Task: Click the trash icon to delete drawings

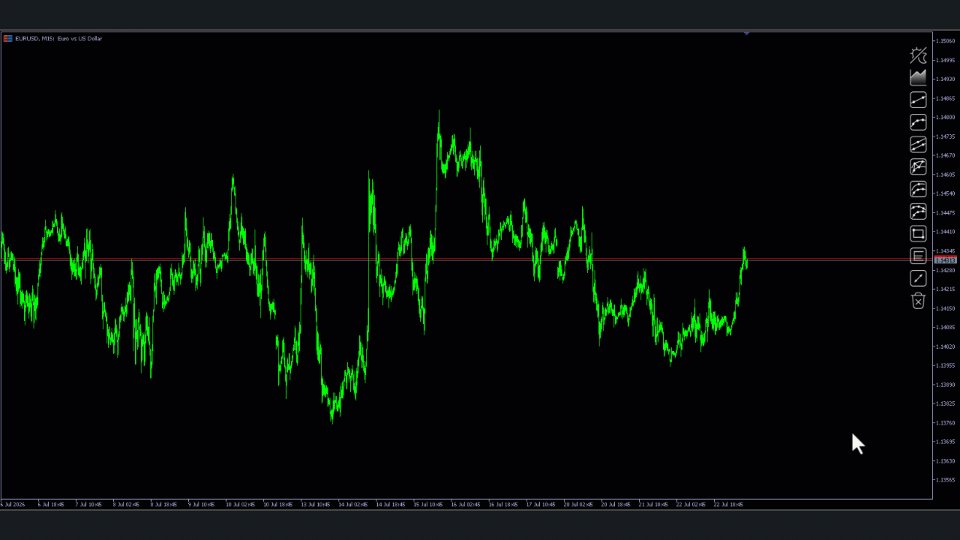Action: point(918,301)
